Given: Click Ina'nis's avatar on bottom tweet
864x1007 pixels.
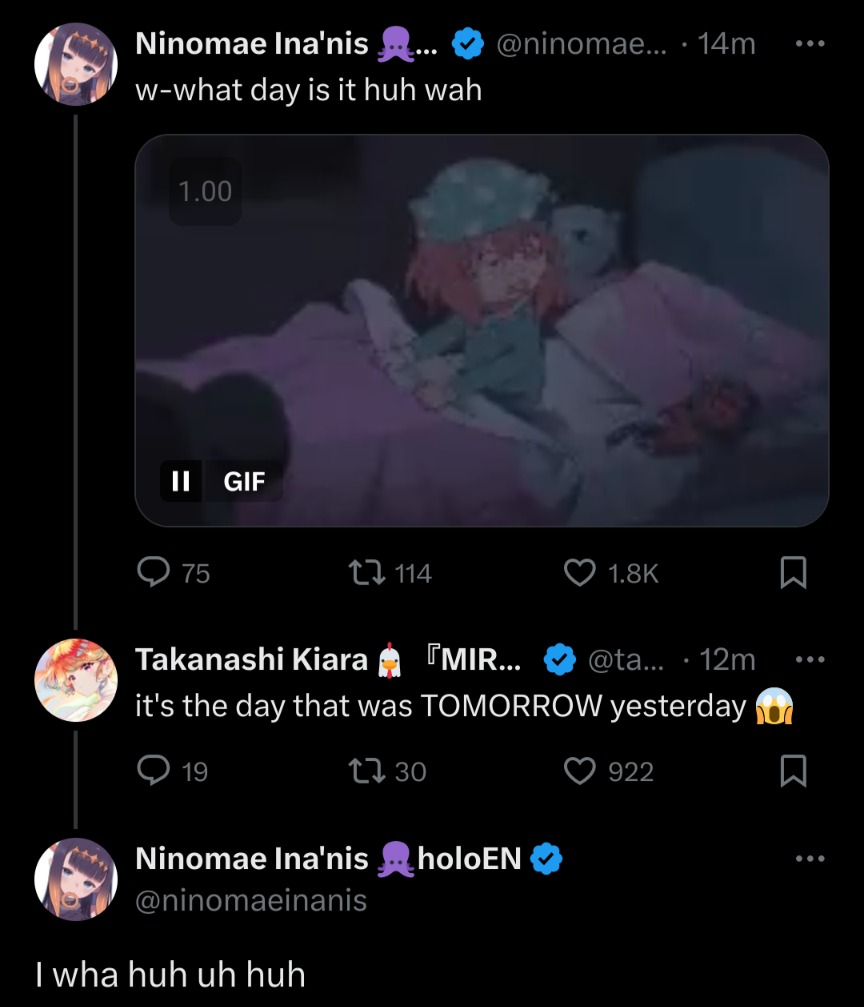Looking at the screenshot, I should 76,879.
